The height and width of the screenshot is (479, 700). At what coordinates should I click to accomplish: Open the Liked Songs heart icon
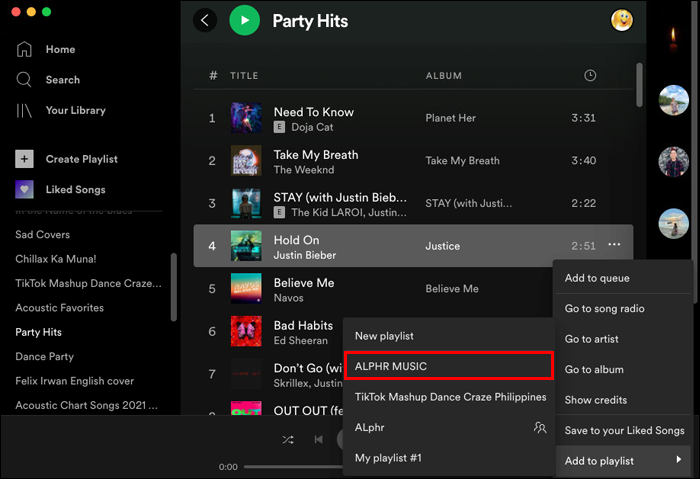tap(25, 189)
